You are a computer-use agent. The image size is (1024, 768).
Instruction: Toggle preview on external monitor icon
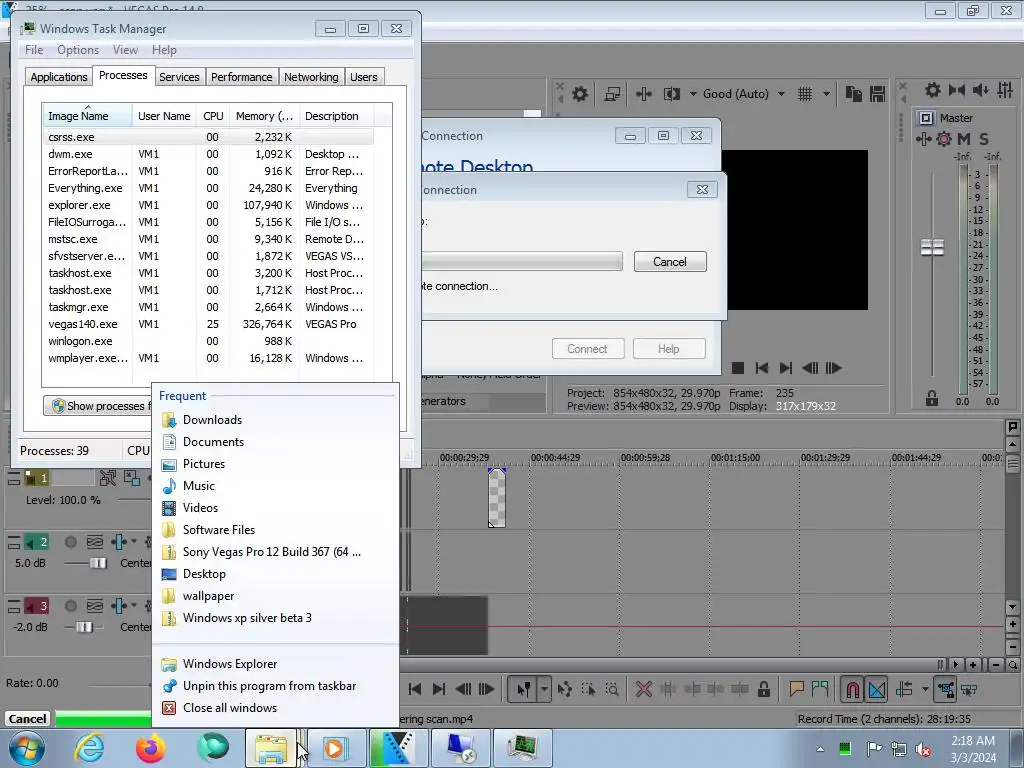click(612, 94)
